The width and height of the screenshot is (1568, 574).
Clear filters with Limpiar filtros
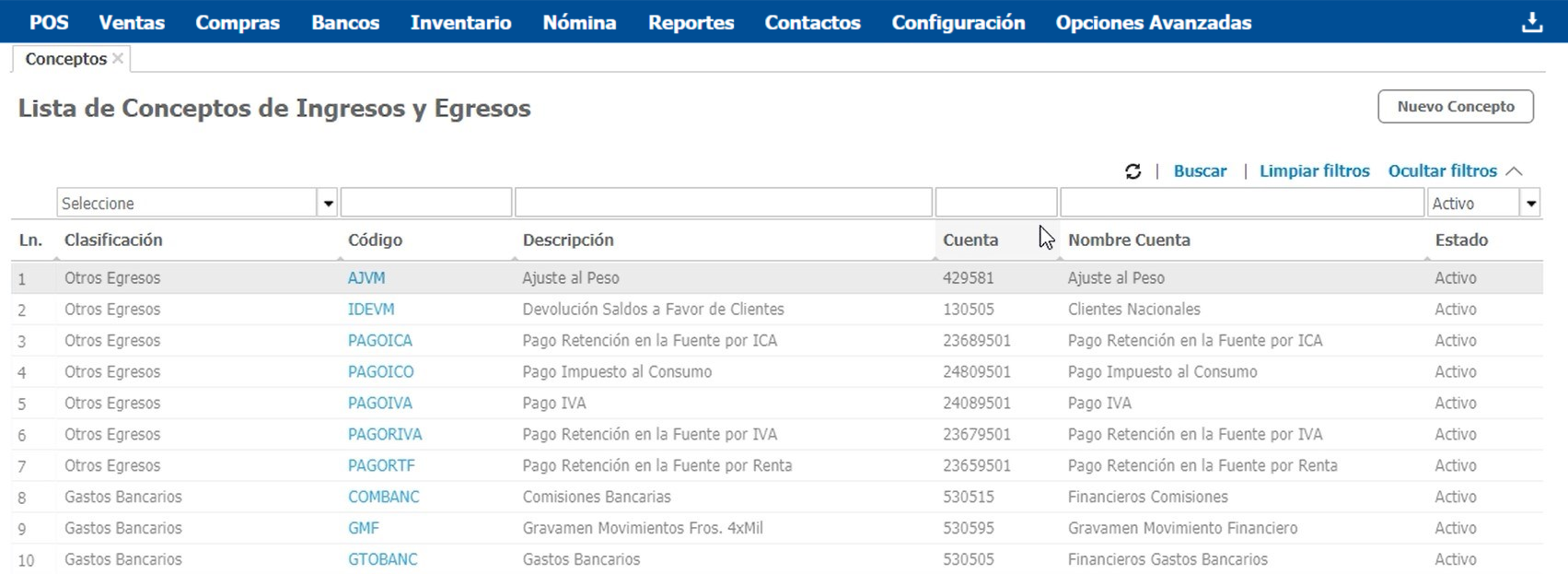[x=1314, y=171]
